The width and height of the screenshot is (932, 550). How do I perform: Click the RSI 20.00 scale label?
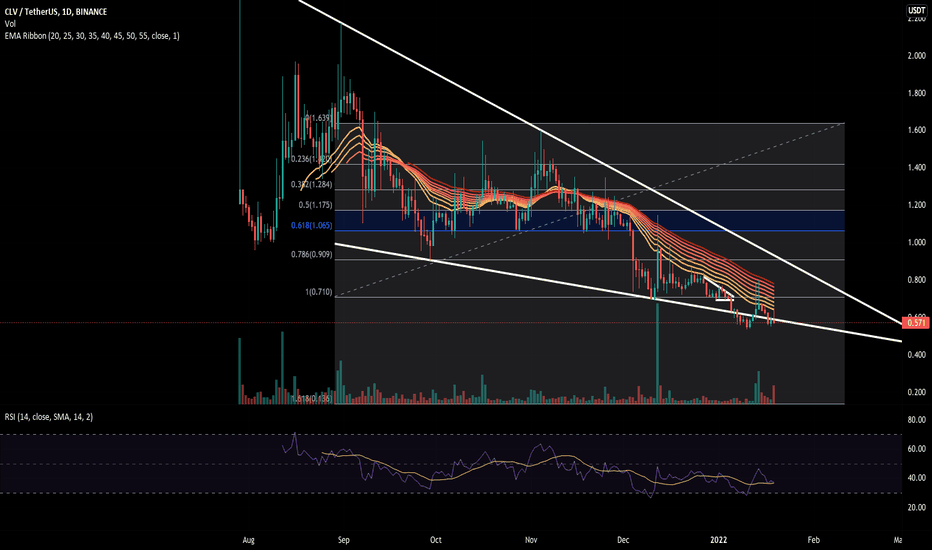click(x=917, y=507)
